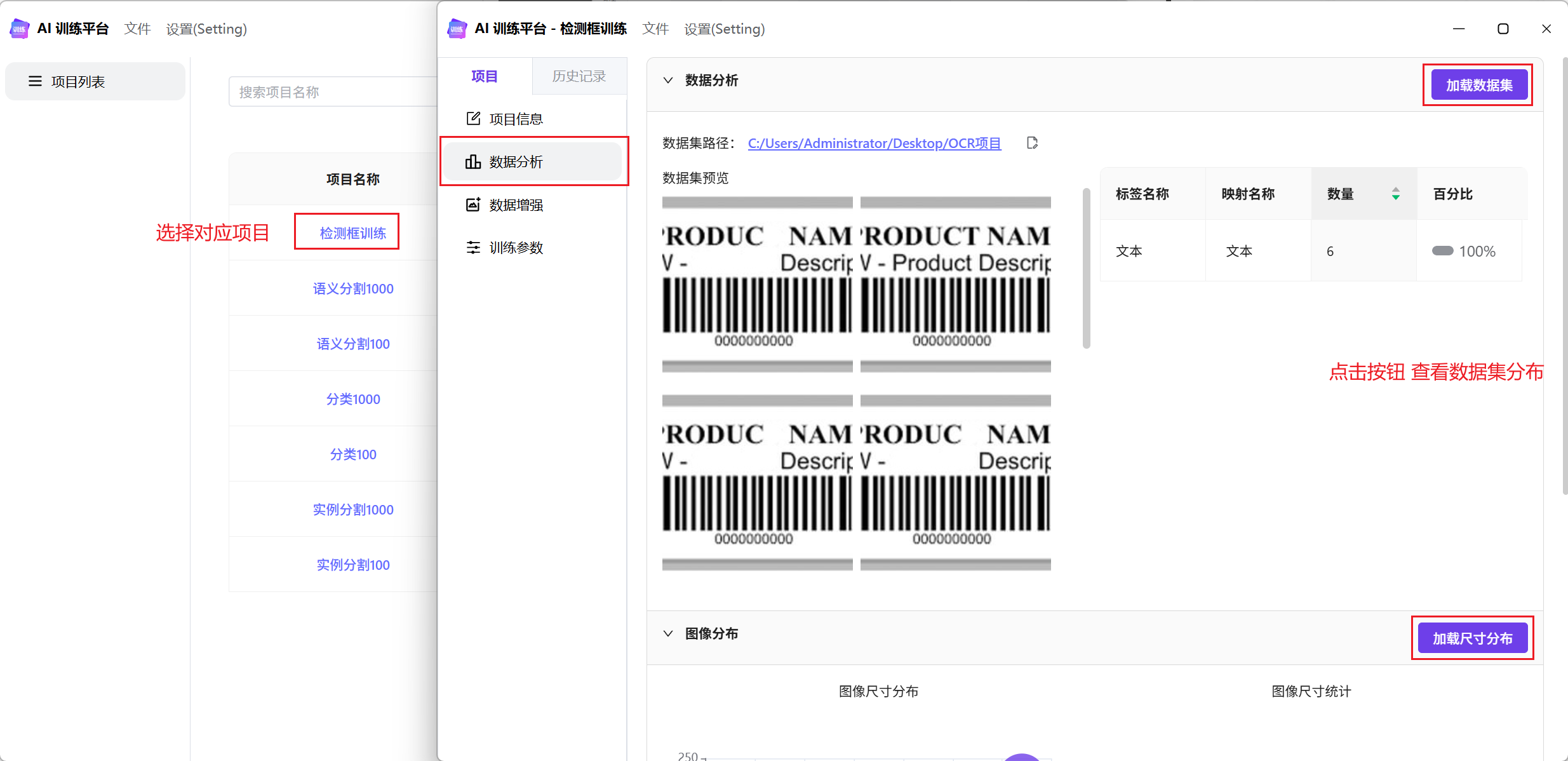
Task: Collapse the 数据分析 section chevron
Action: (x=667, y=80)
